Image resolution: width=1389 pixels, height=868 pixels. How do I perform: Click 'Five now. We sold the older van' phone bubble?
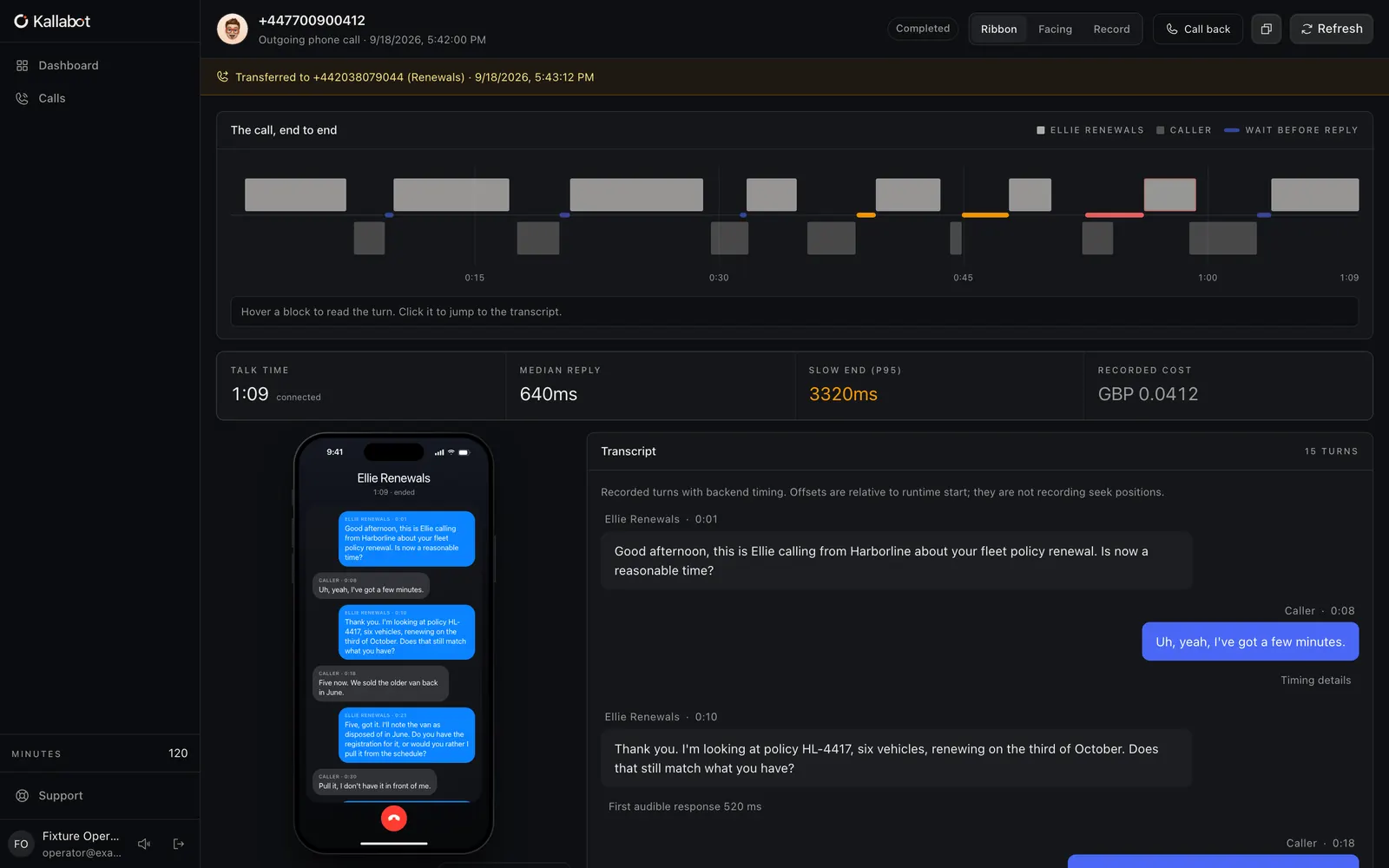[x=380, y=683]
